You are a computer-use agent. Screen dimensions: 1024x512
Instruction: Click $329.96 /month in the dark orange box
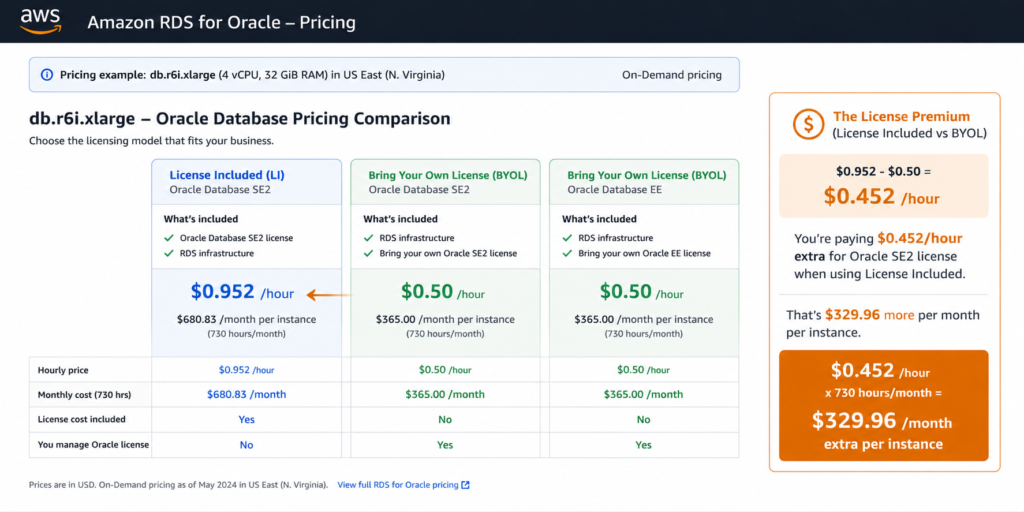[882, 421]
